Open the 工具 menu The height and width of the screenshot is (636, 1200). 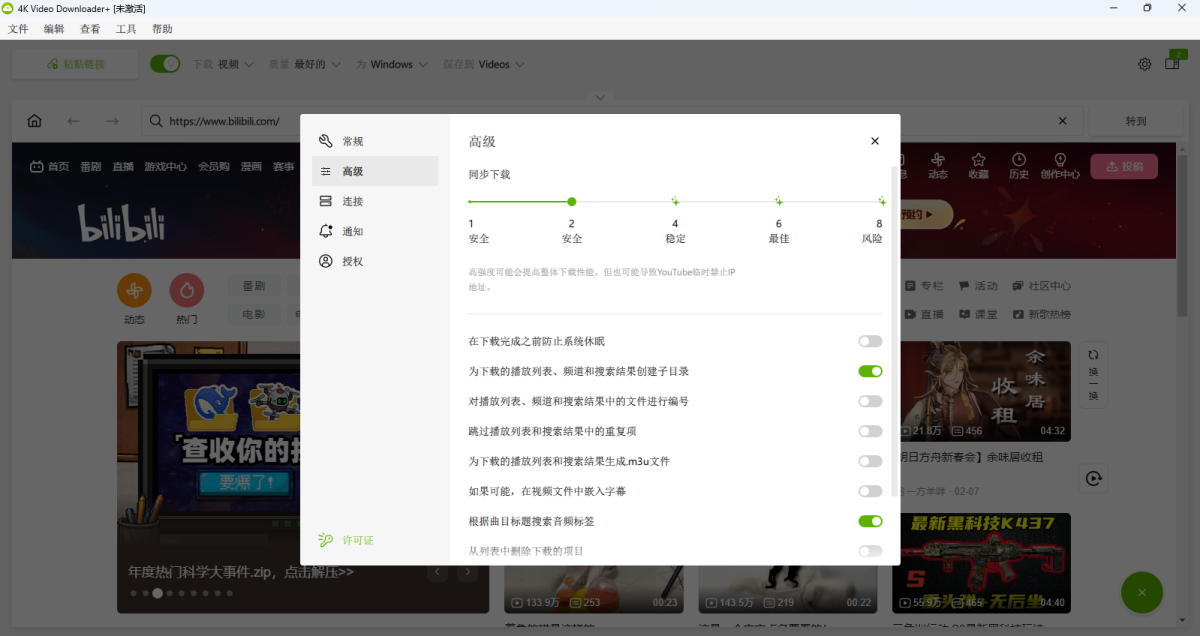[x=126, y=28]
